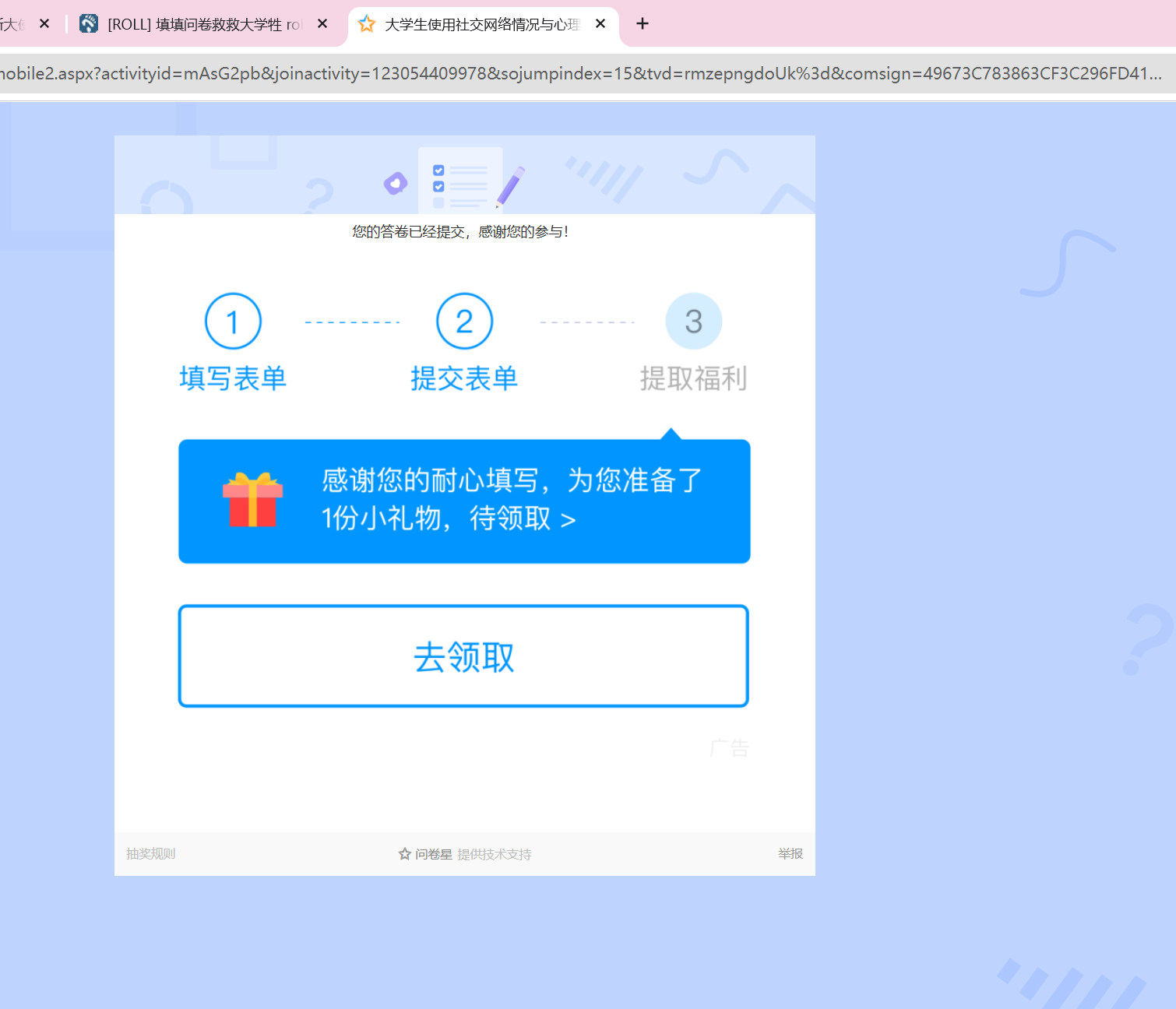Click the red gift box icon
Image resolution: width=1176 pixels, height=1009 pixels.
(x=252, y=501)
